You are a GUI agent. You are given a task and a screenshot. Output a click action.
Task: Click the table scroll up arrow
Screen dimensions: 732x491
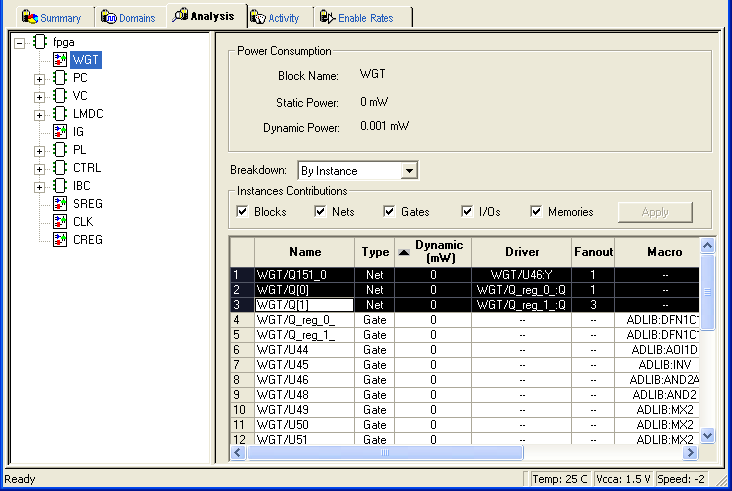(708, 246)
